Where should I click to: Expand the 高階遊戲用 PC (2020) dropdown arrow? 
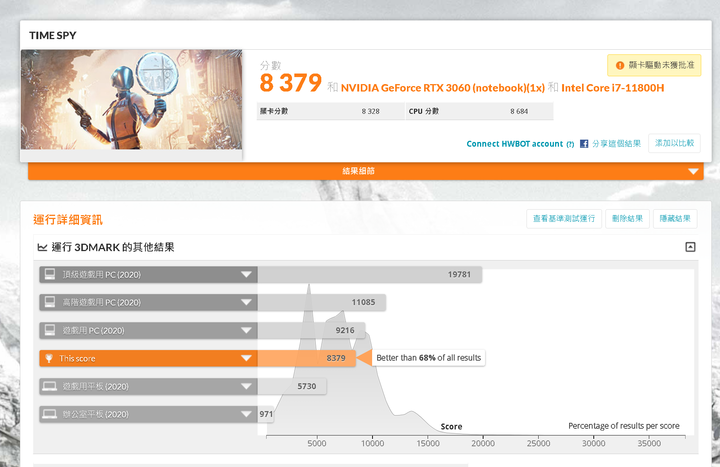pos(246,303)
